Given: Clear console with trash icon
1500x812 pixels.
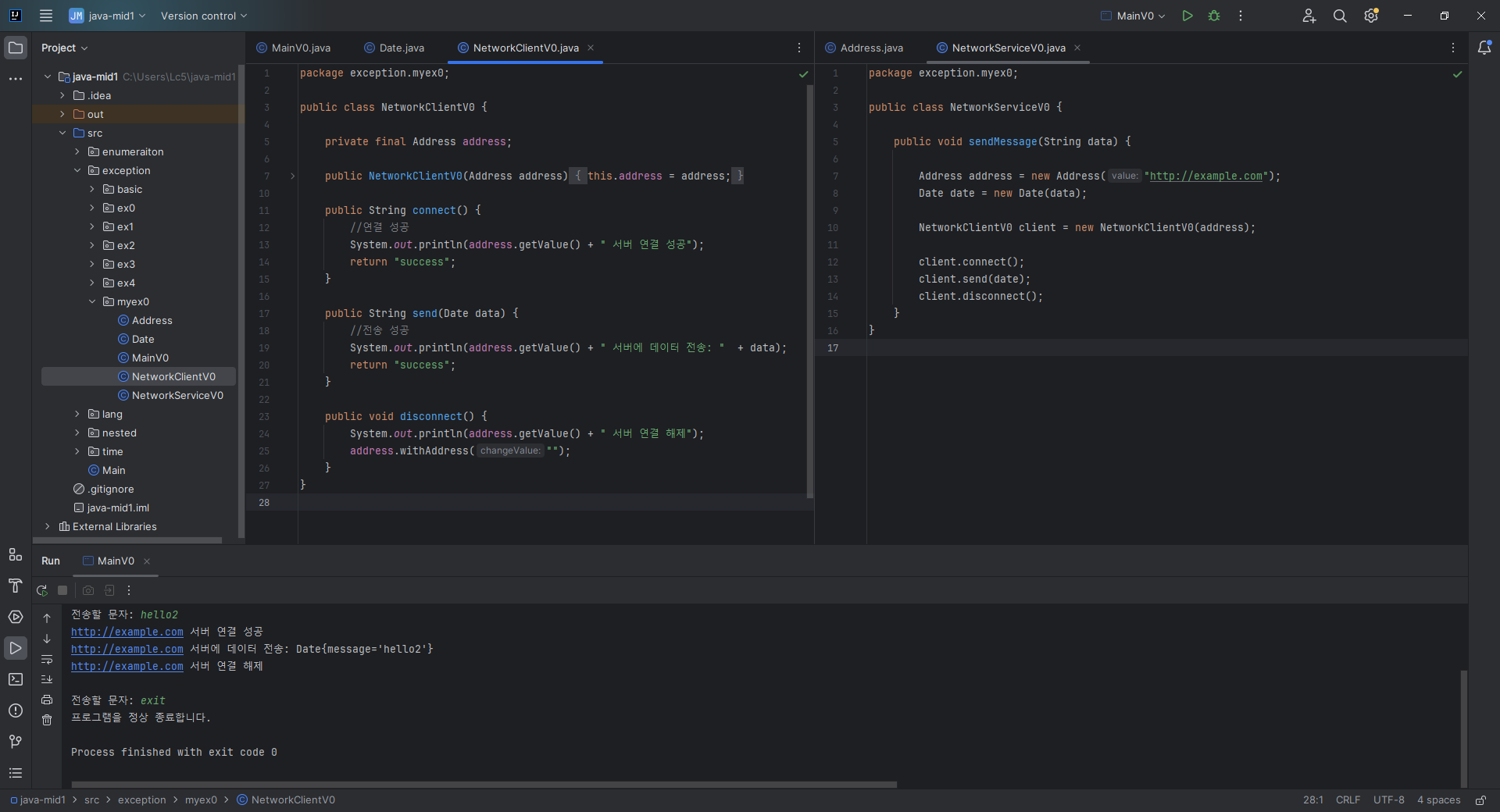Looking at the screenshot, I should pos(47,720).
